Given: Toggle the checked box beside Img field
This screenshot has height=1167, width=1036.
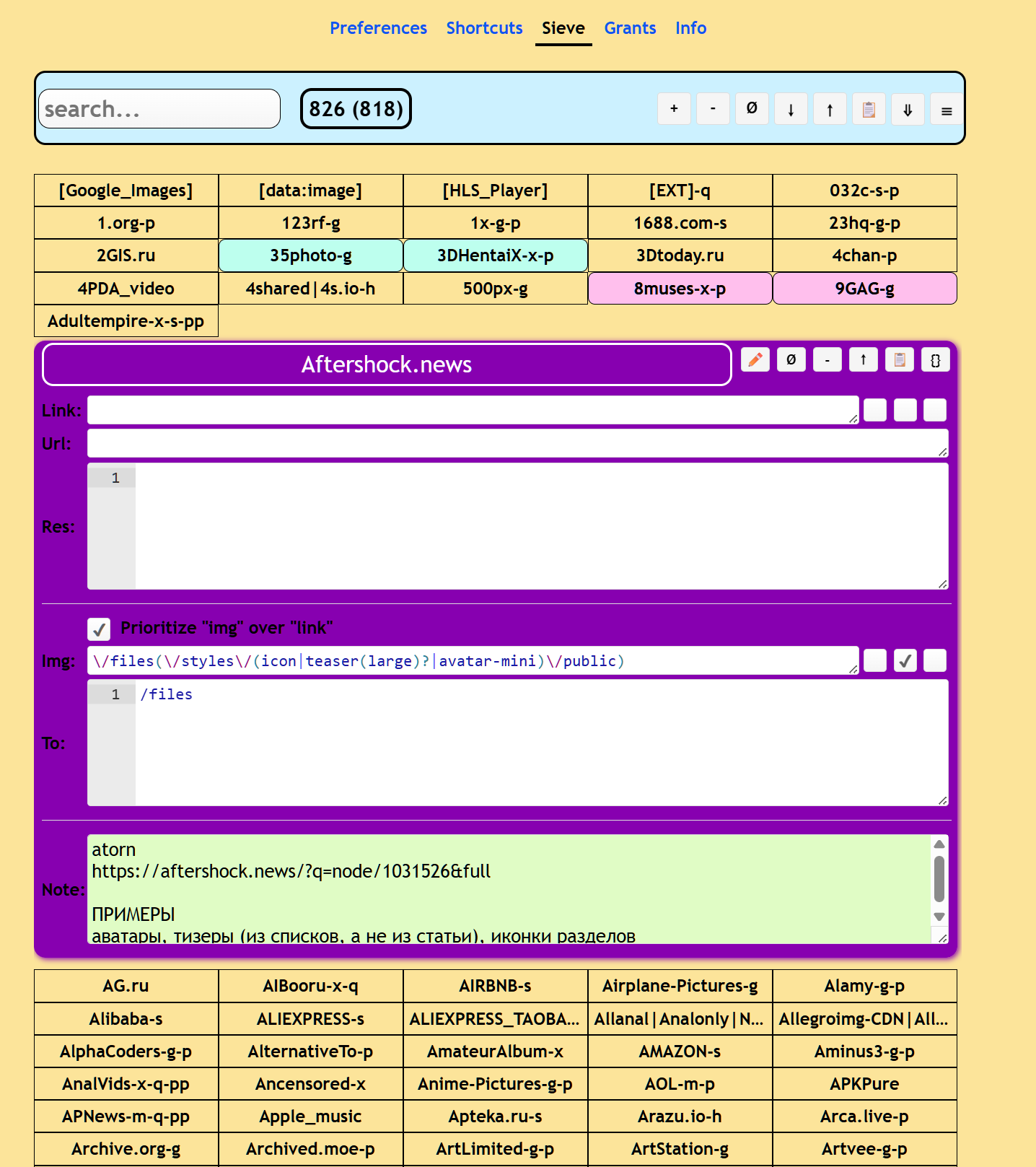Looking at the screenshot, I should 905,660.
